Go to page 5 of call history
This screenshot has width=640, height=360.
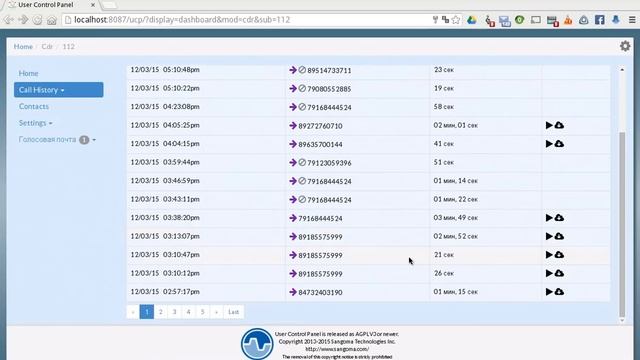tap(202, 312)
